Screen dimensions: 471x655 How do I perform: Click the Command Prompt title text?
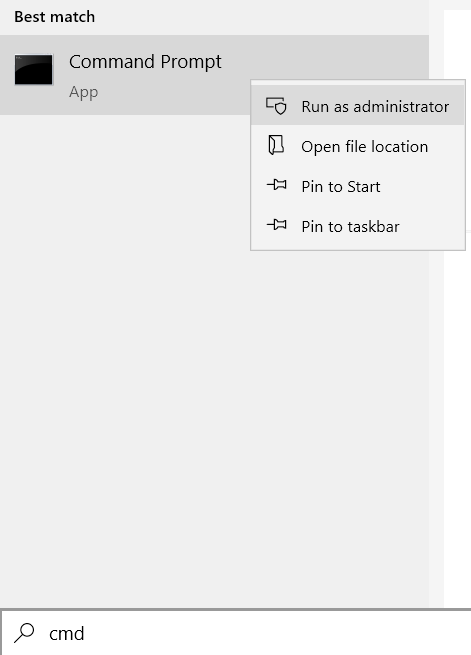tap(145, 62)
